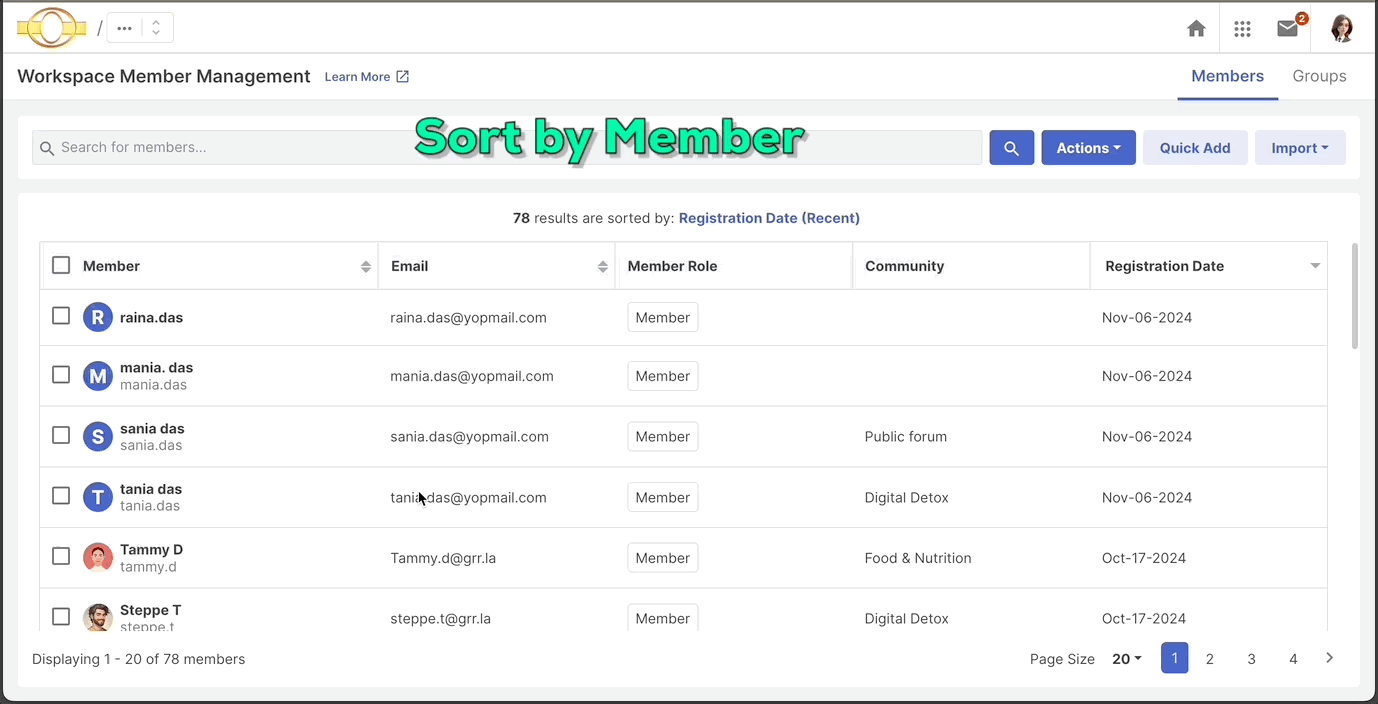Click the next page arrow
Screen dimensions: 1378x704
(1329, 658)
